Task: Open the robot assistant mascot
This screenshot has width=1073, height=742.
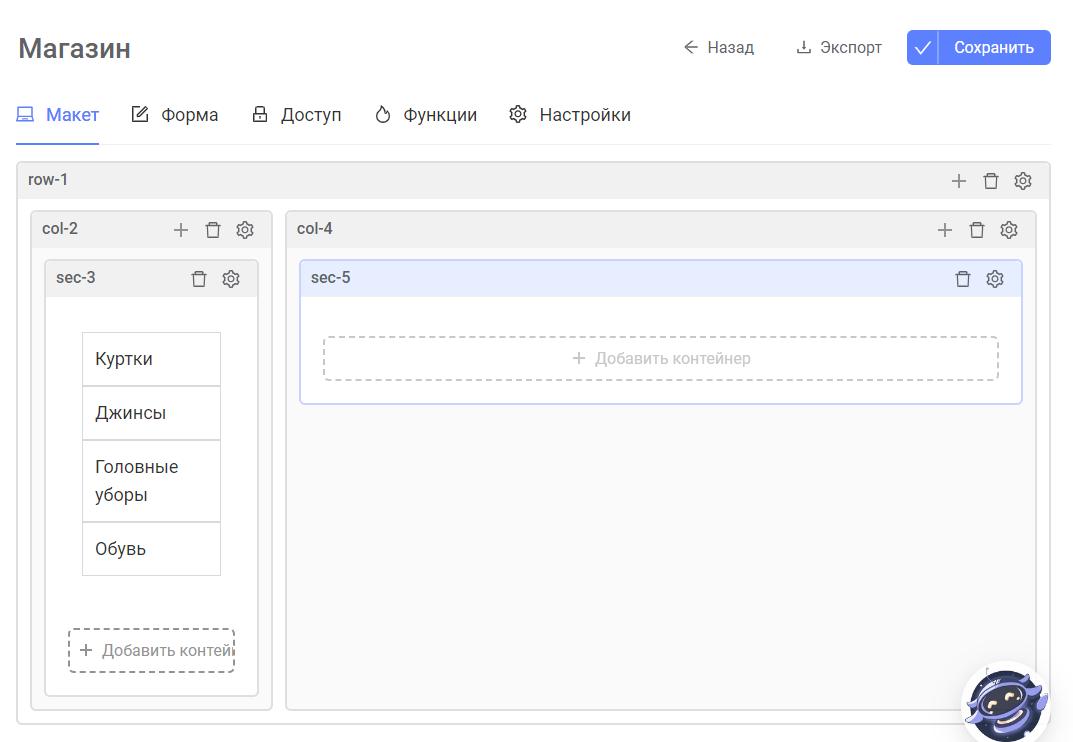Action: click(x=1006, y=704)
